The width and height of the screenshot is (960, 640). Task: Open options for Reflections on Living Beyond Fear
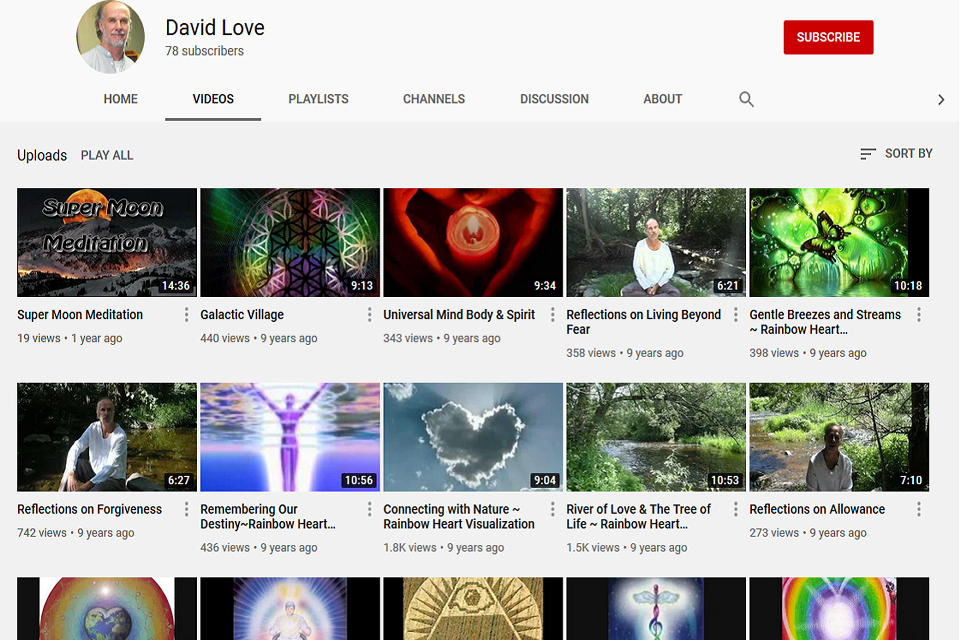[735, 315]
